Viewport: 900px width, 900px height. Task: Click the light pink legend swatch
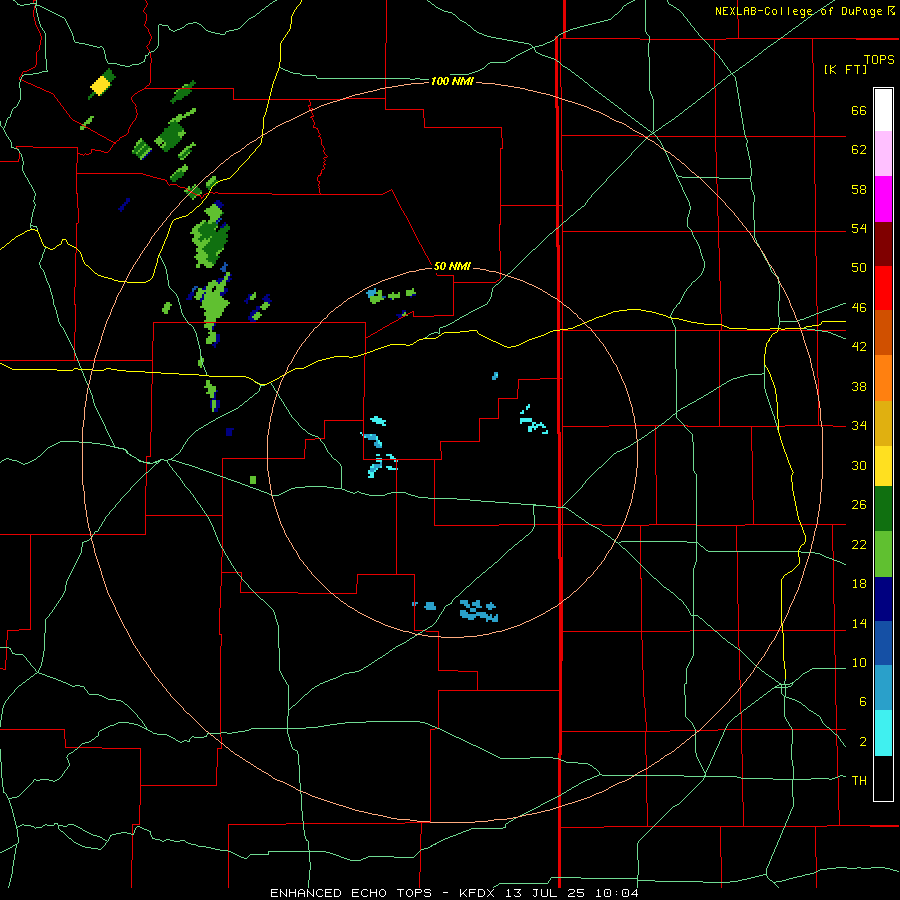[883, 153]
